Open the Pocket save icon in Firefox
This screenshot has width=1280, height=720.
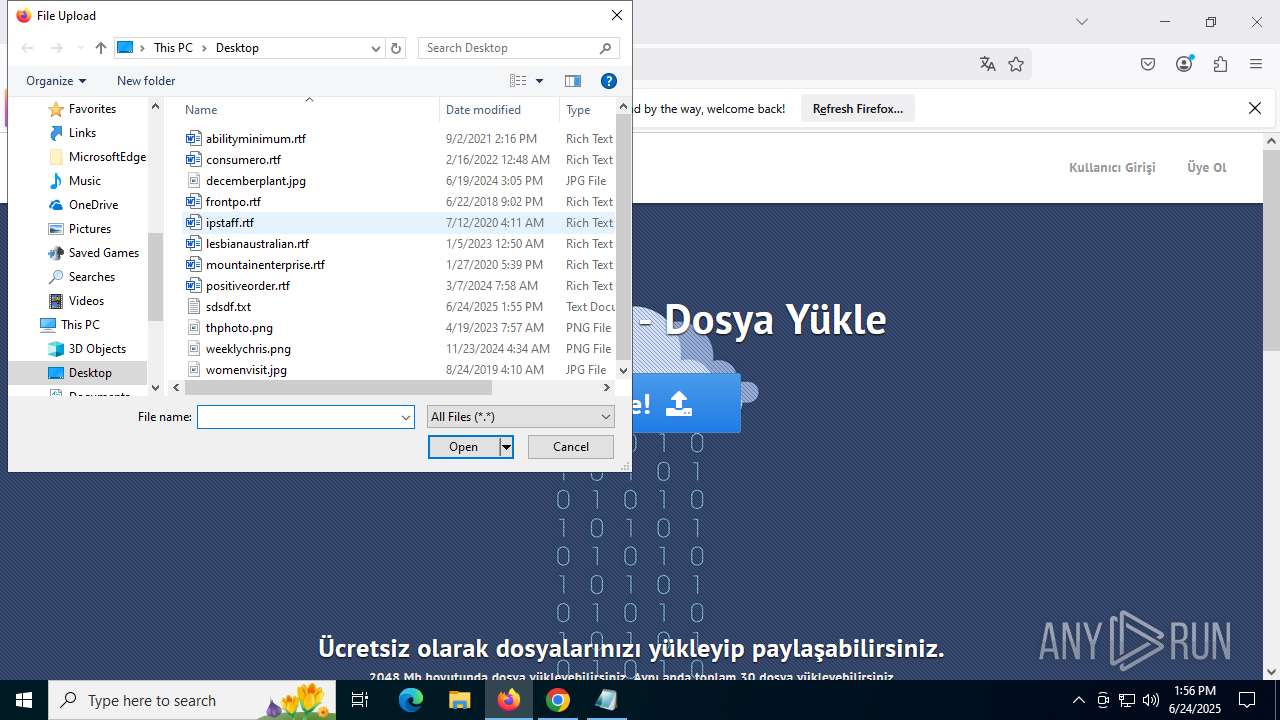(1148, 64)
